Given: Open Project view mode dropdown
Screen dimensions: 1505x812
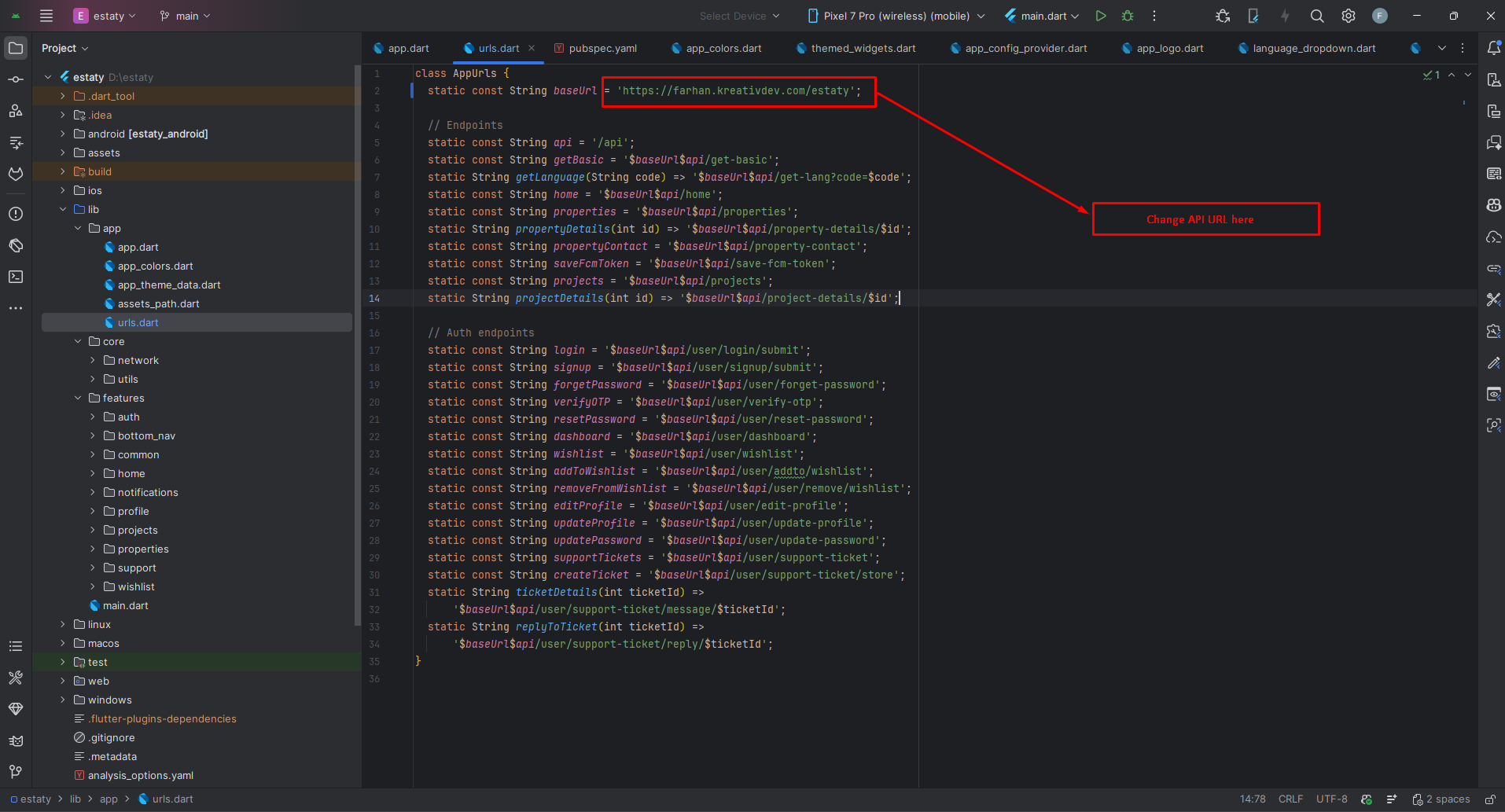Looking at the screenshot, I should pyautogui.click(x=64, y=48).
